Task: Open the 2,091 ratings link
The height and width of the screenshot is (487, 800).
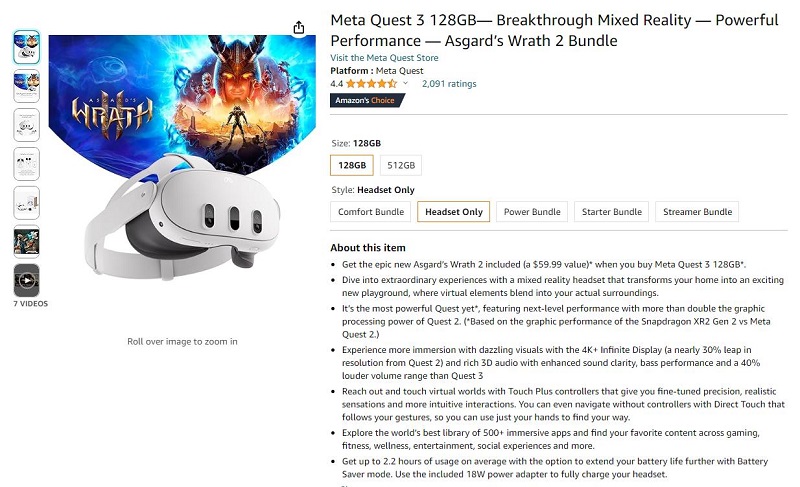Action: [x=449, y=84]
